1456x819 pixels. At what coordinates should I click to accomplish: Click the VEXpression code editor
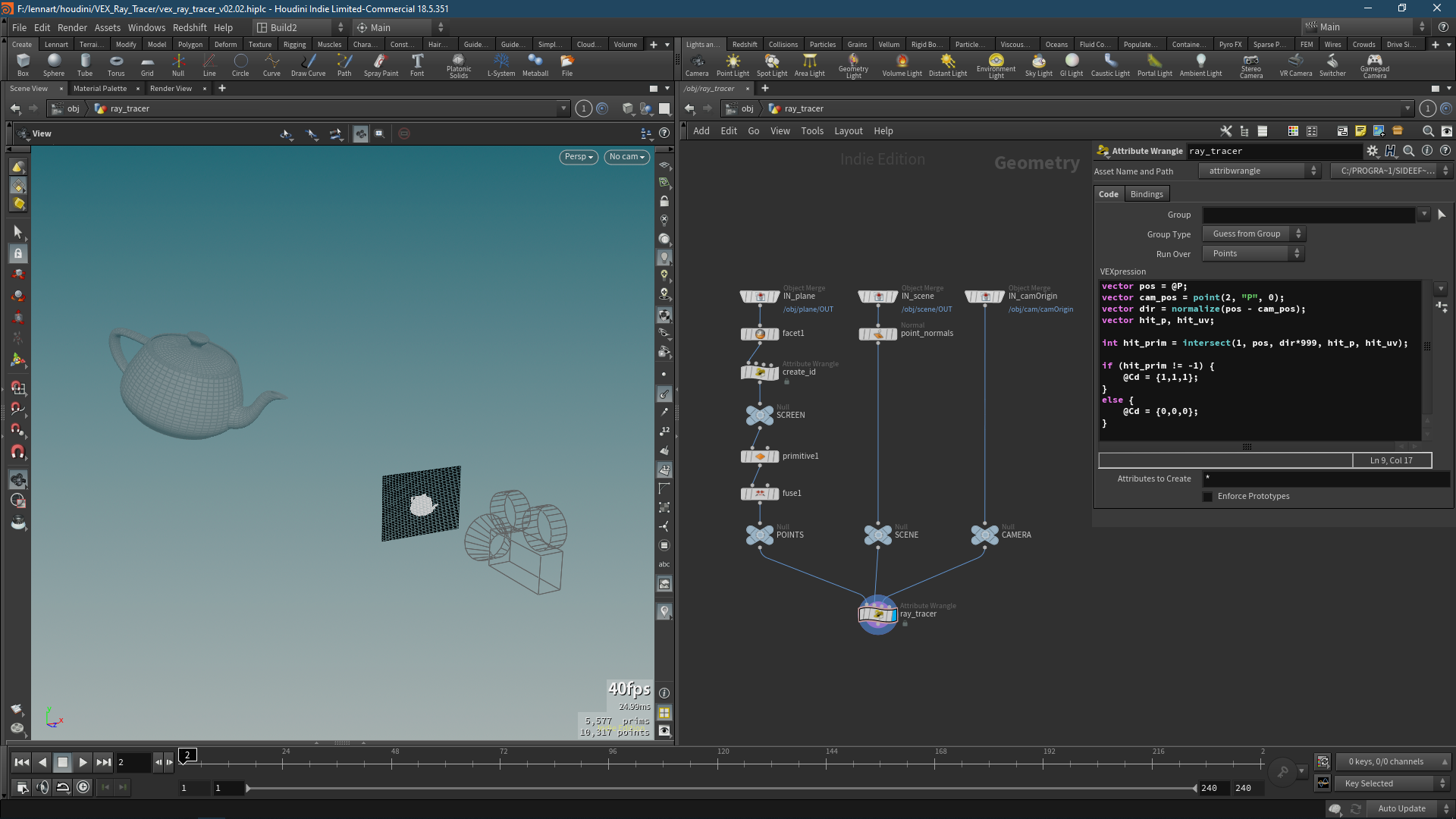pos(1260,360)
